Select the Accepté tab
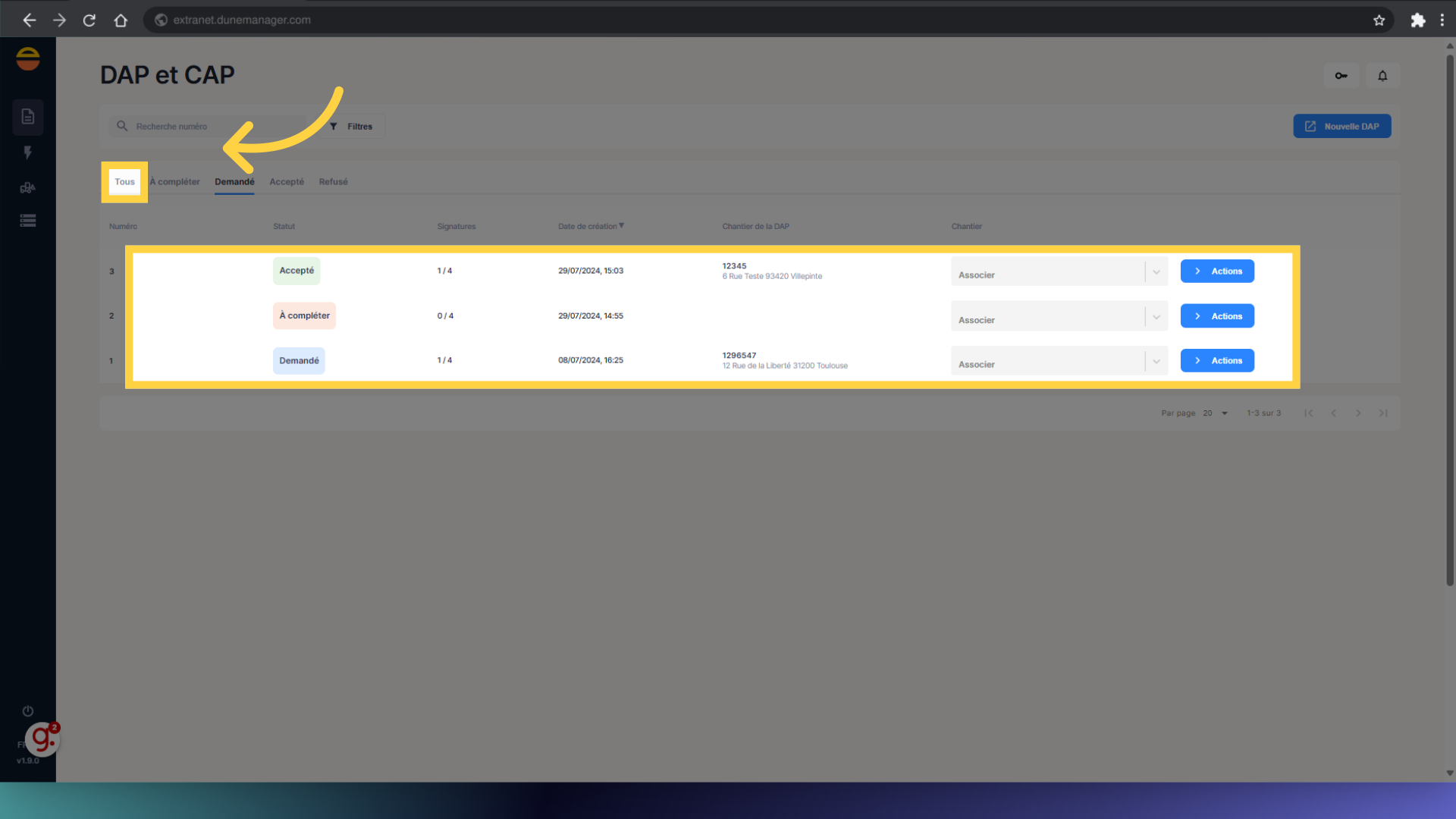The height and width of the screenshot is (819, 1456). tap(287, 182)
